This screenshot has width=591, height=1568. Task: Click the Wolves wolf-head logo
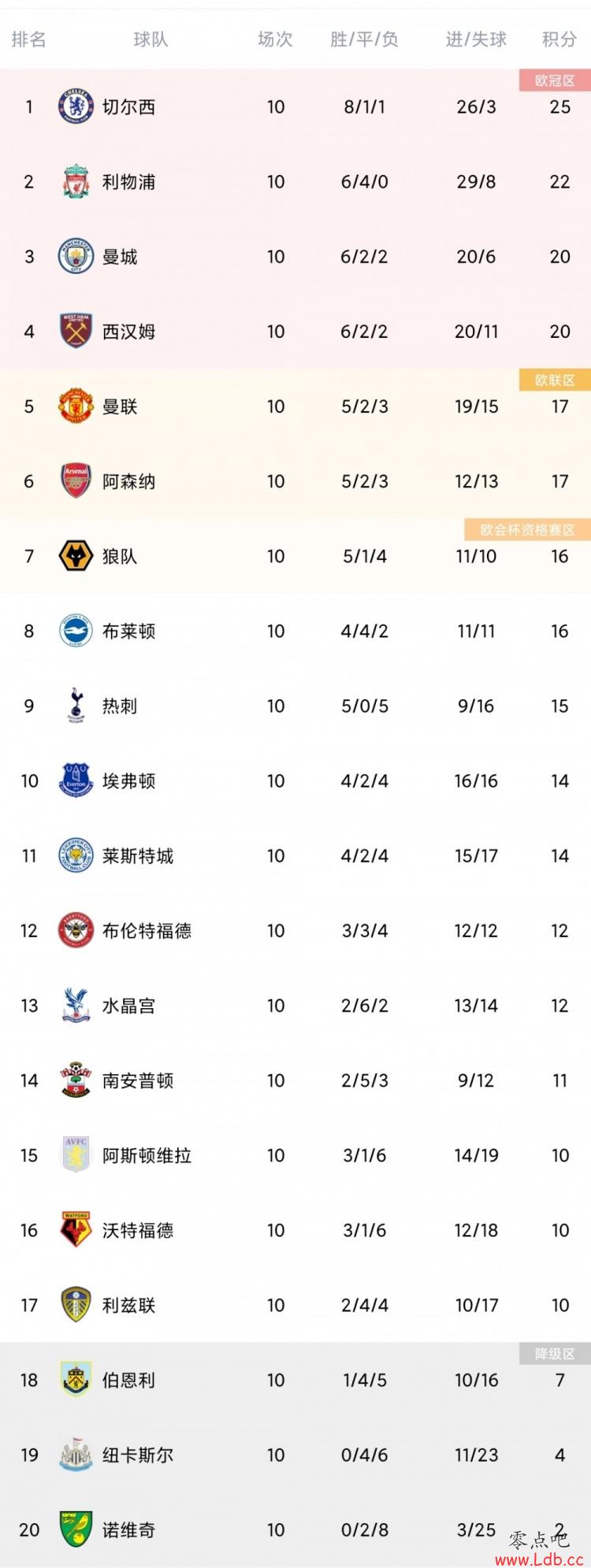click(x=76, y=556)
